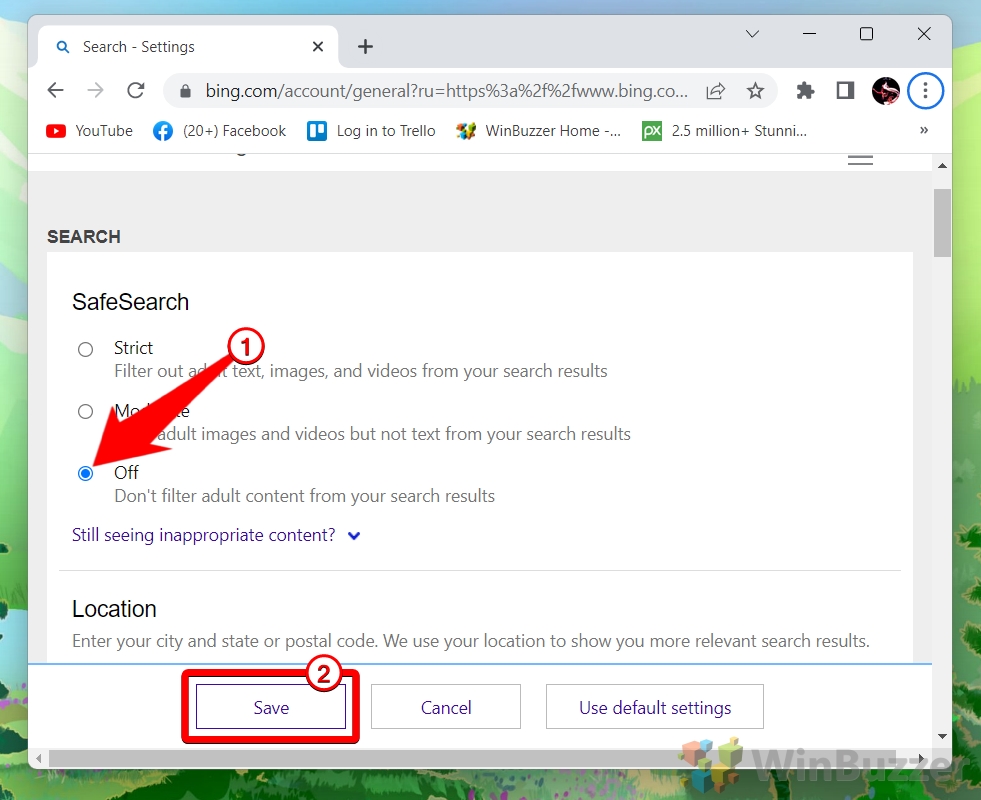Image resolution: width=981 pixels, height=800 pixels.
Task: Open the browser profile avatar
Action: [x=885, y=90]
